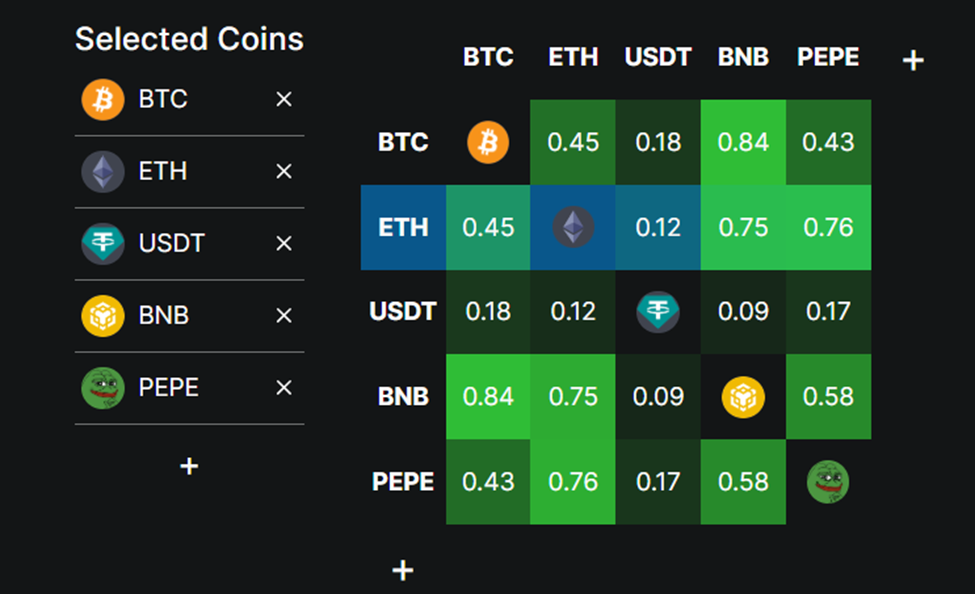975x594 pixels.
Task: Click the BNB icon in the matrix diagonal
Action: click(x=743, y=397)
